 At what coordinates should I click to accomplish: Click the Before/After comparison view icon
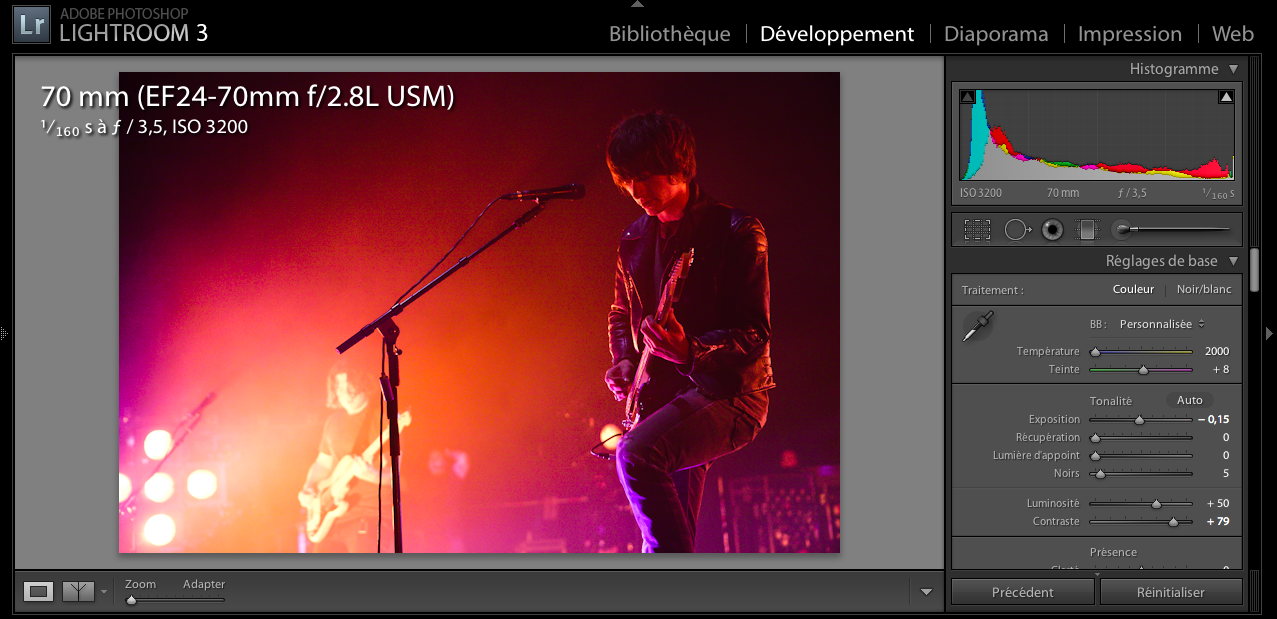click(x=78, y=592)
